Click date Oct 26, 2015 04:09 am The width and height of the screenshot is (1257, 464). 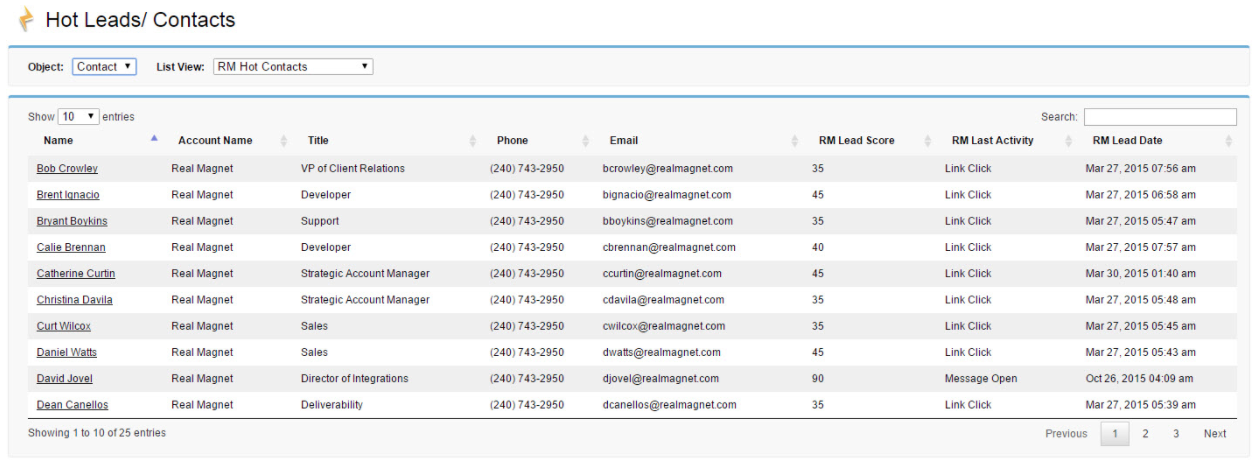tap(1140, 378)
